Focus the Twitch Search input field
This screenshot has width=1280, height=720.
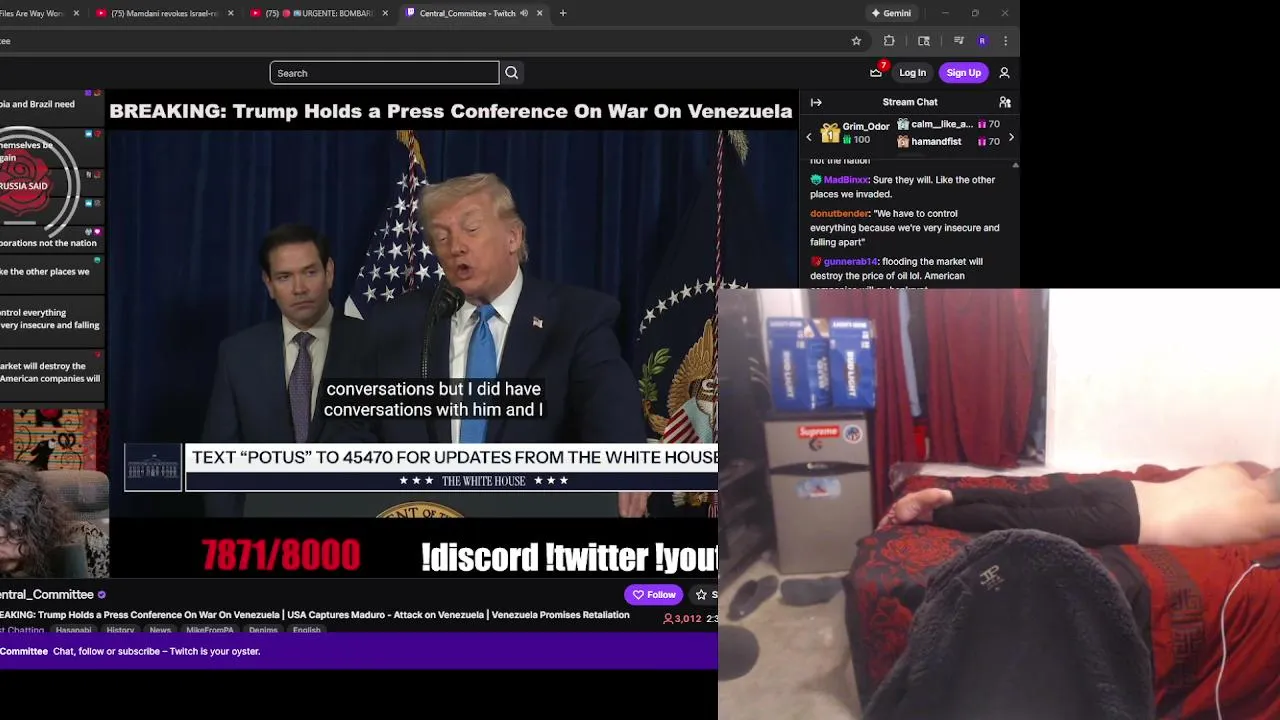coord(384,73)
